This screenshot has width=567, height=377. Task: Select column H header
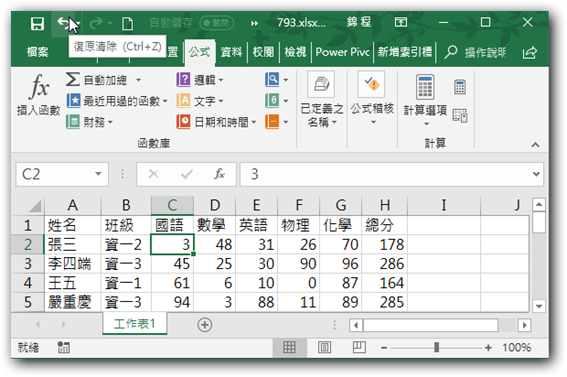(385, 205)
